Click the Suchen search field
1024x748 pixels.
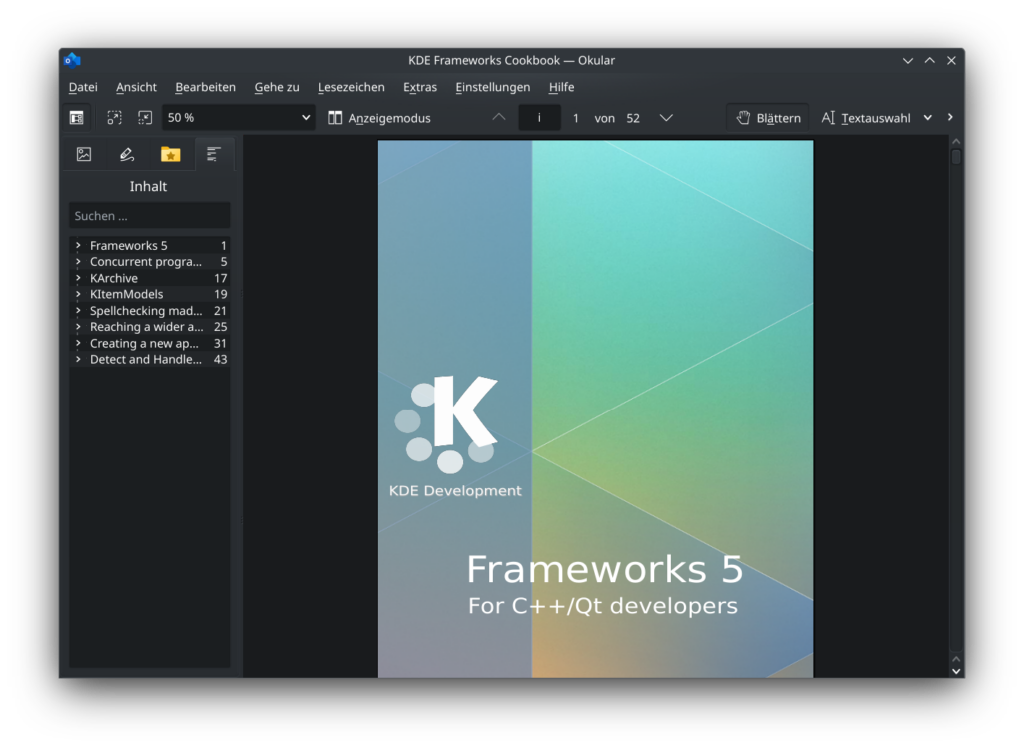point(149,216)
